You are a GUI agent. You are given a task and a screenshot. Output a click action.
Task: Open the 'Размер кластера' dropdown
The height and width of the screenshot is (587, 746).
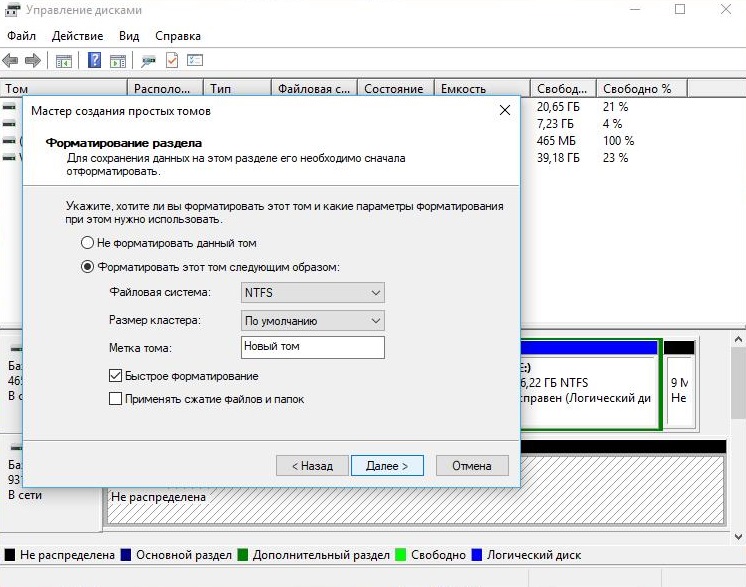point(313,321)
